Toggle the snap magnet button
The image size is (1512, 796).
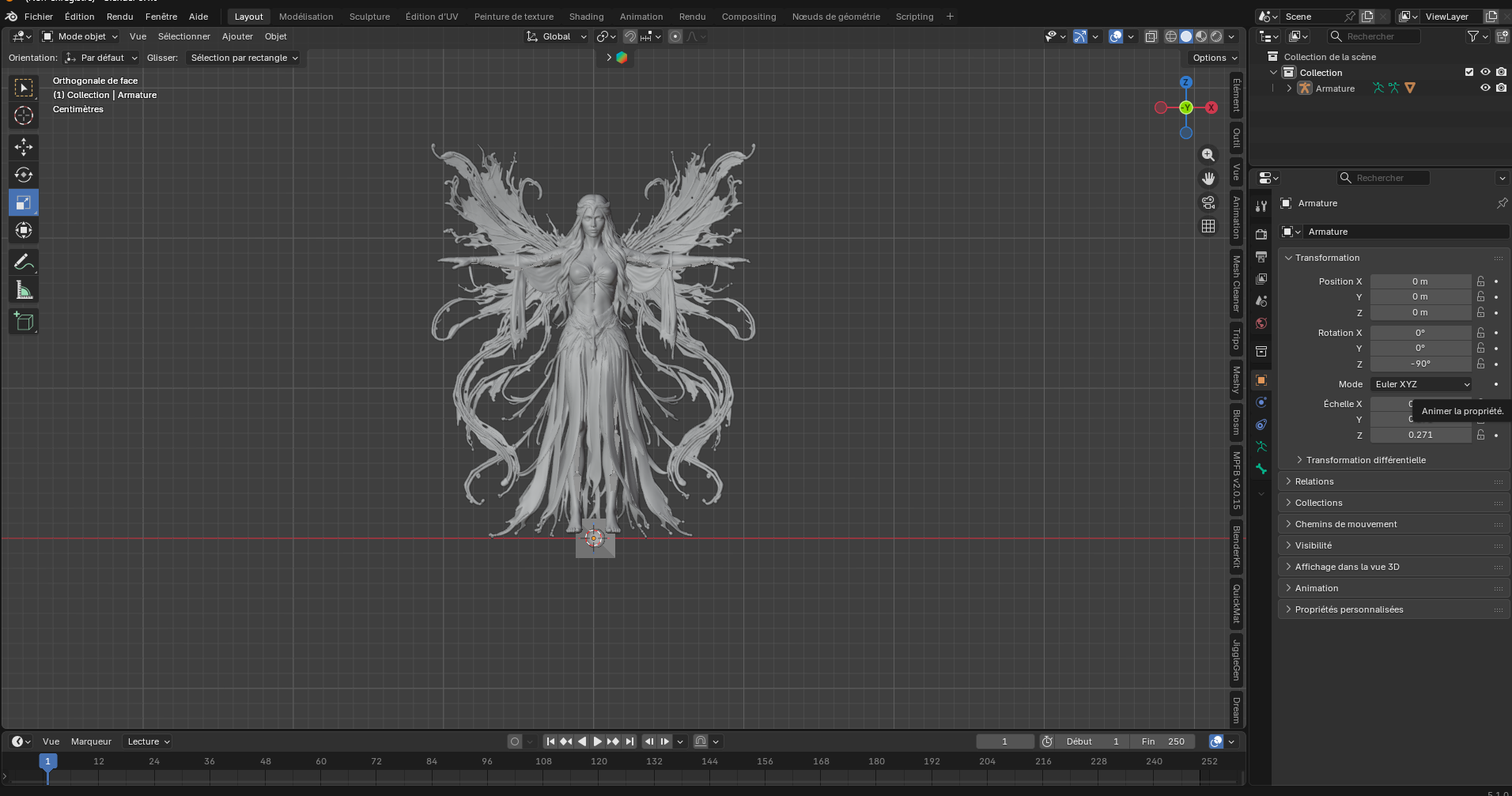tap(630, 36)
